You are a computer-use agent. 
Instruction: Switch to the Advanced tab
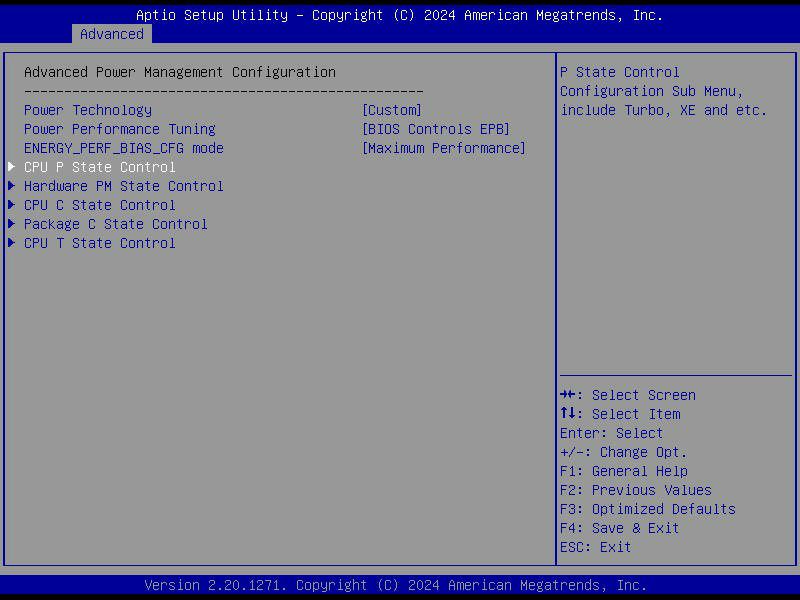pos(112,33)
